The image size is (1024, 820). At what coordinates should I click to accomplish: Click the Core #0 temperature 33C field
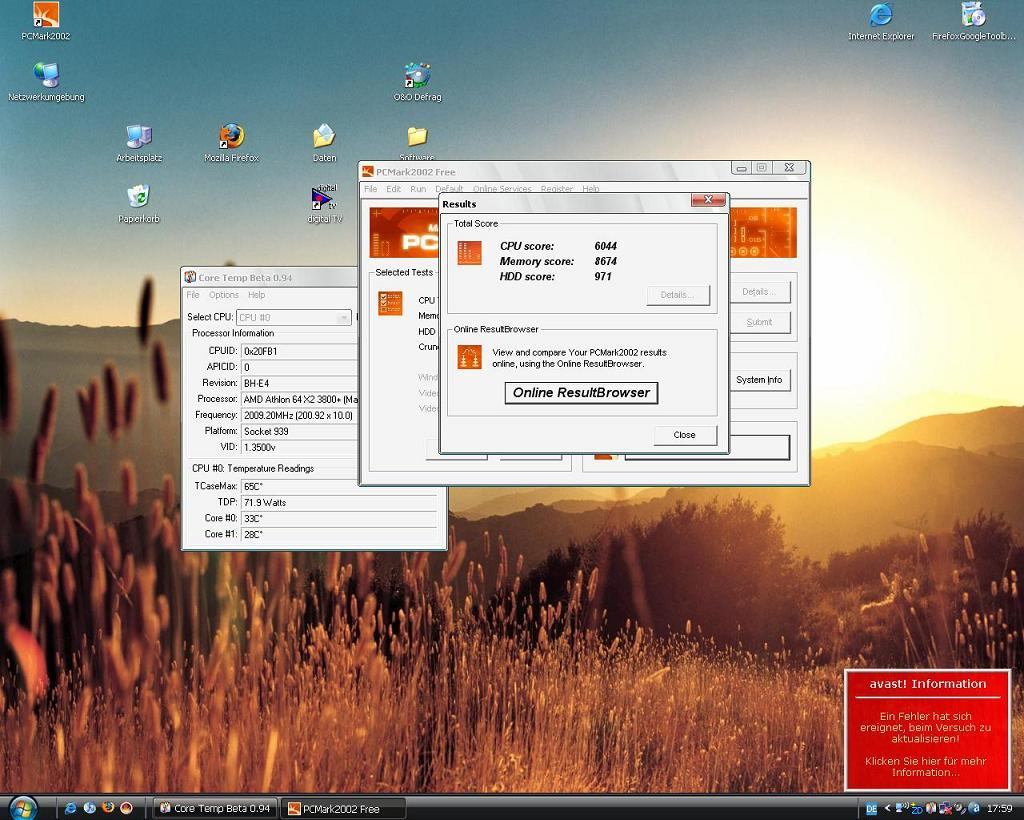coord(339,518)
